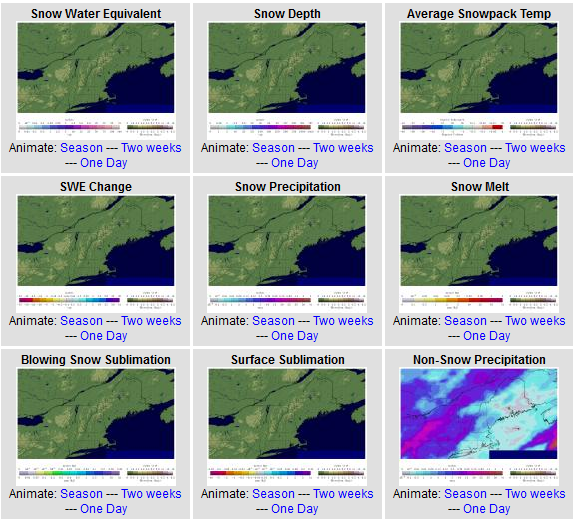Open the Non-Snow Precipitation map thumbnail
The width and height of the screenshot is (574, 520).
pyautogui.click(x=479, y=427)
